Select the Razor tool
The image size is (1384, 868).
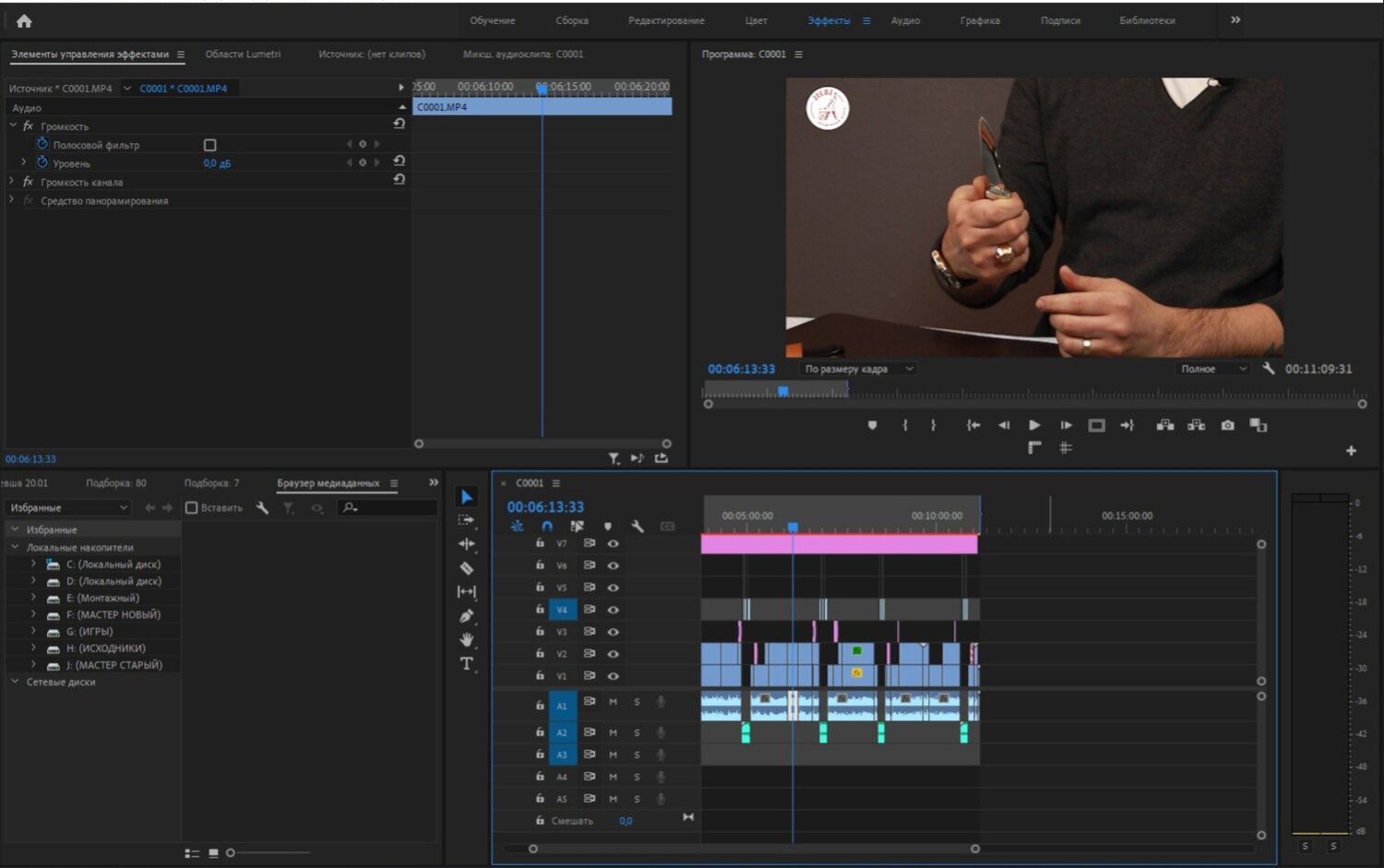click(x=467, y=568)
